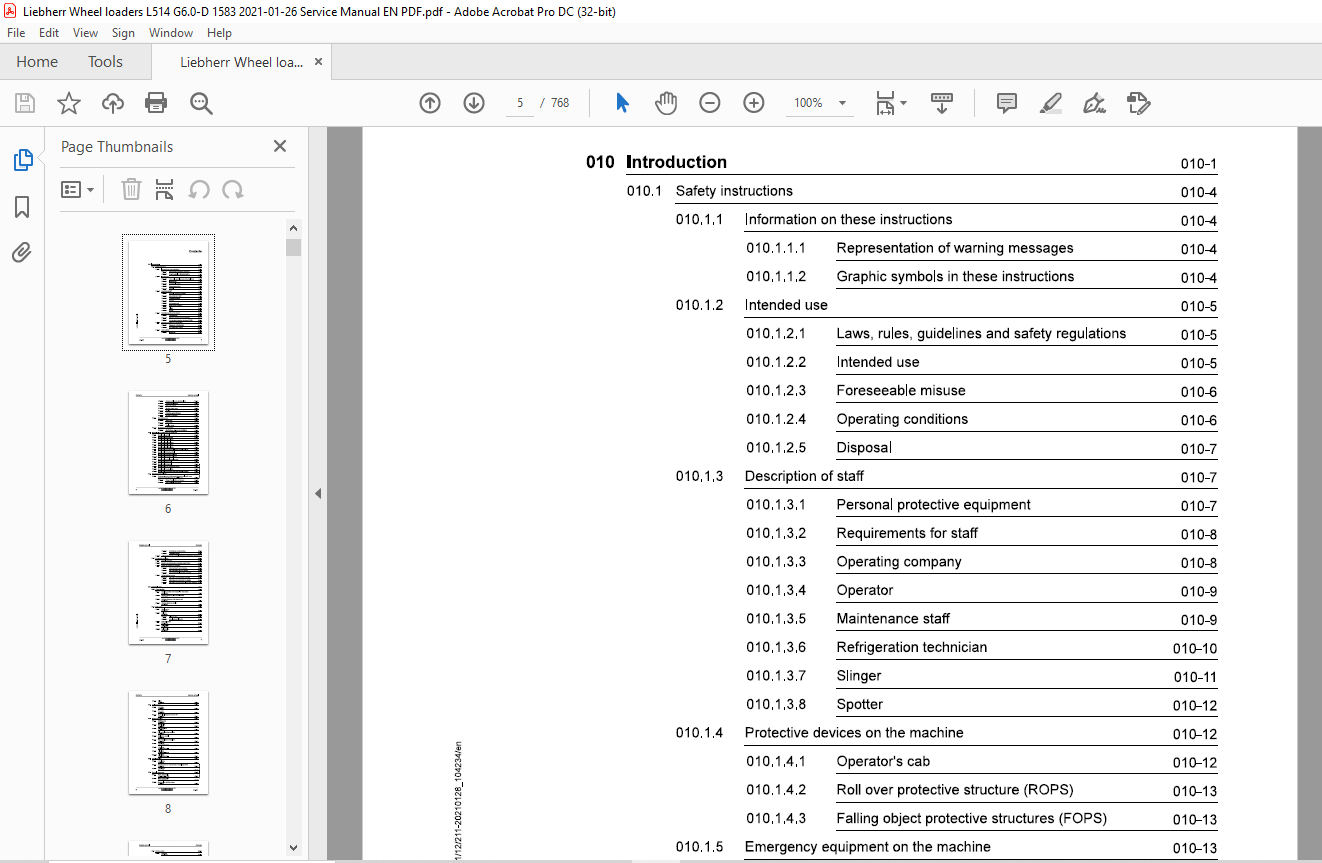This screenshot has width=1322, height=863.
Task: Open 'Graphic symbols in these instructions' entry
Action: (955, 277)
